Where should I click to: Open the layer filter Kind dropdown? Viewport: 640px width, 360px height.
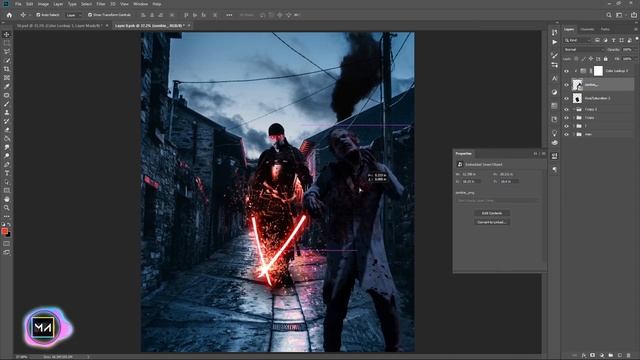(x=577, y=40)
